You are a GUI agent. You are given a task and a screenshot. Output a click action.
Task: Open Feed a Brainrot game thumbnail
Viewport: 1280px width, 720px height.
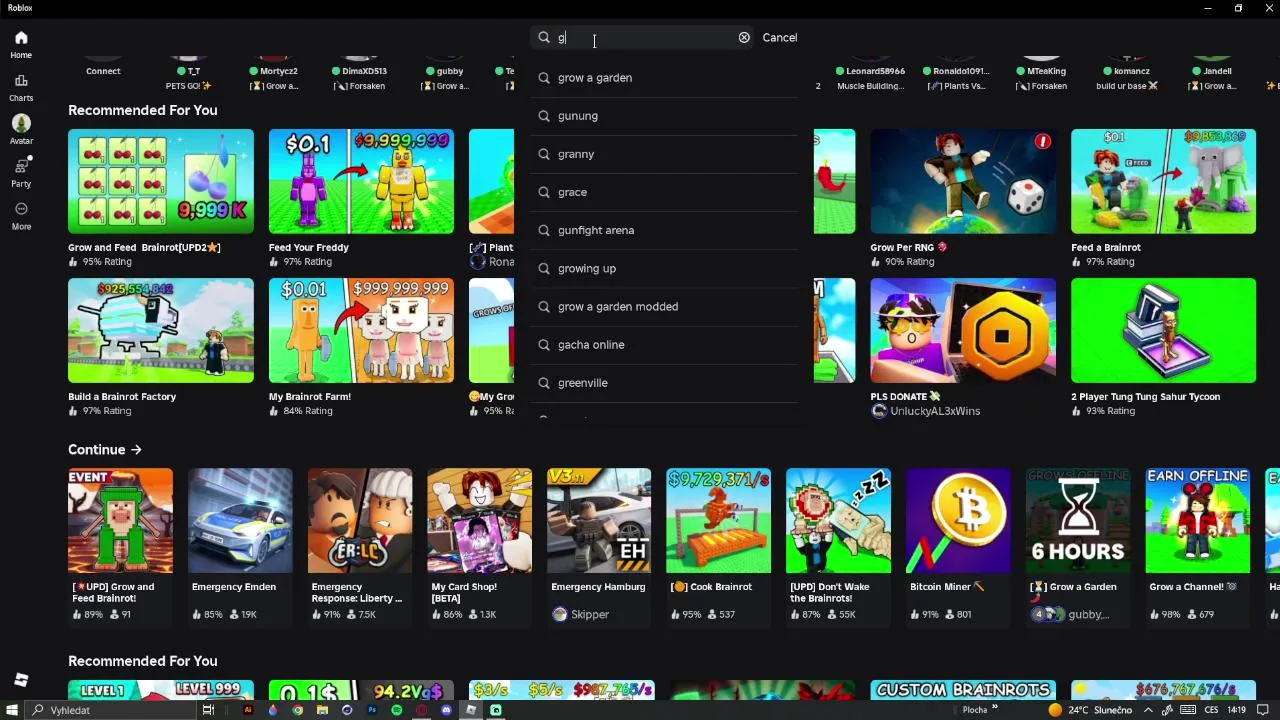point(1163,181)
